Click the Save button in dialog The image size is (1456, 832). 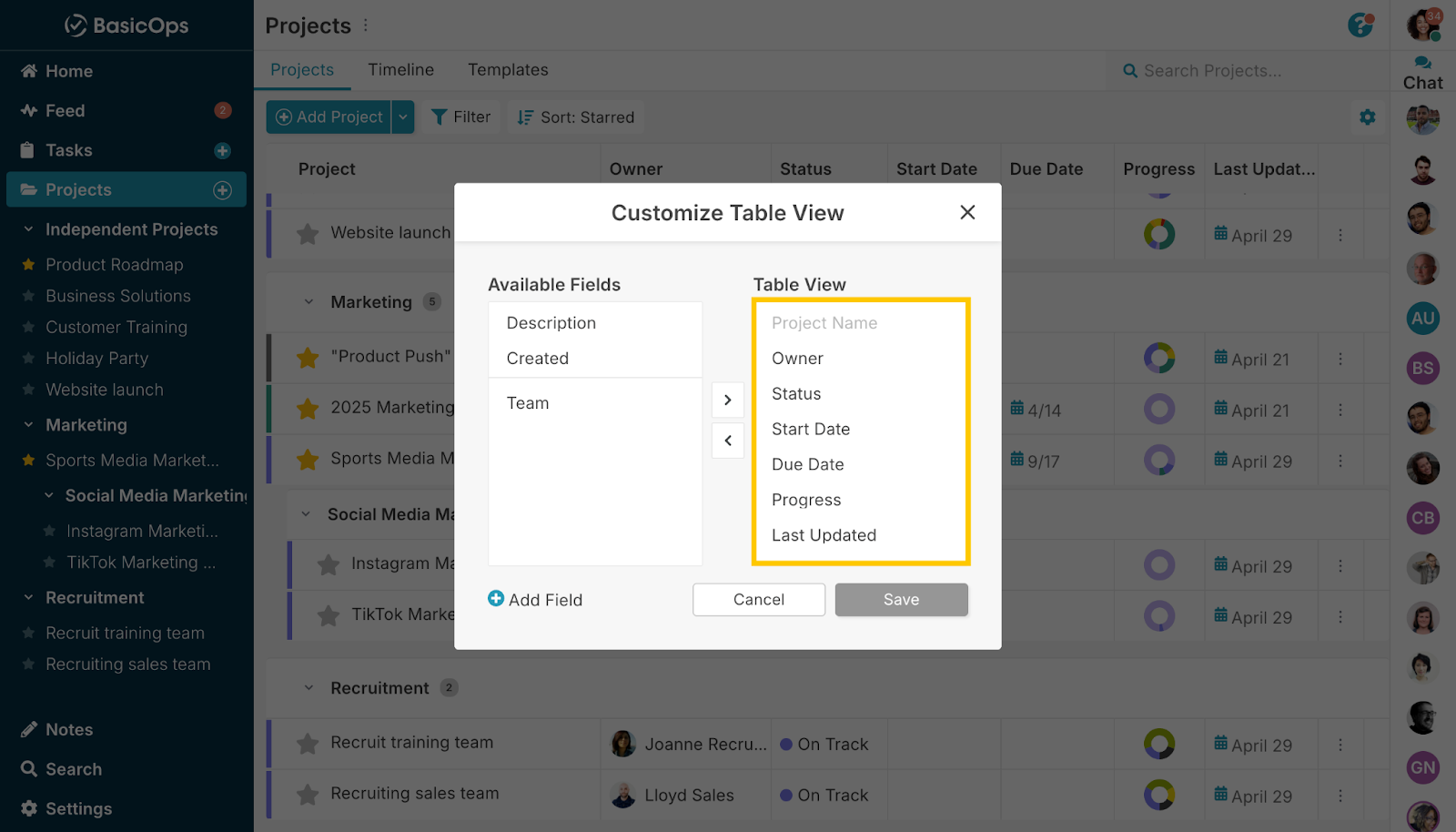[901, 600]
